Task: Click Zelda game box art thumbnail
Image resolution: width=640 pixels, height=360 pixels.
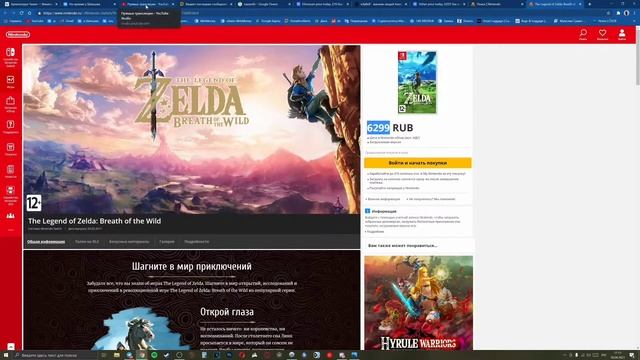Action: 417,82
